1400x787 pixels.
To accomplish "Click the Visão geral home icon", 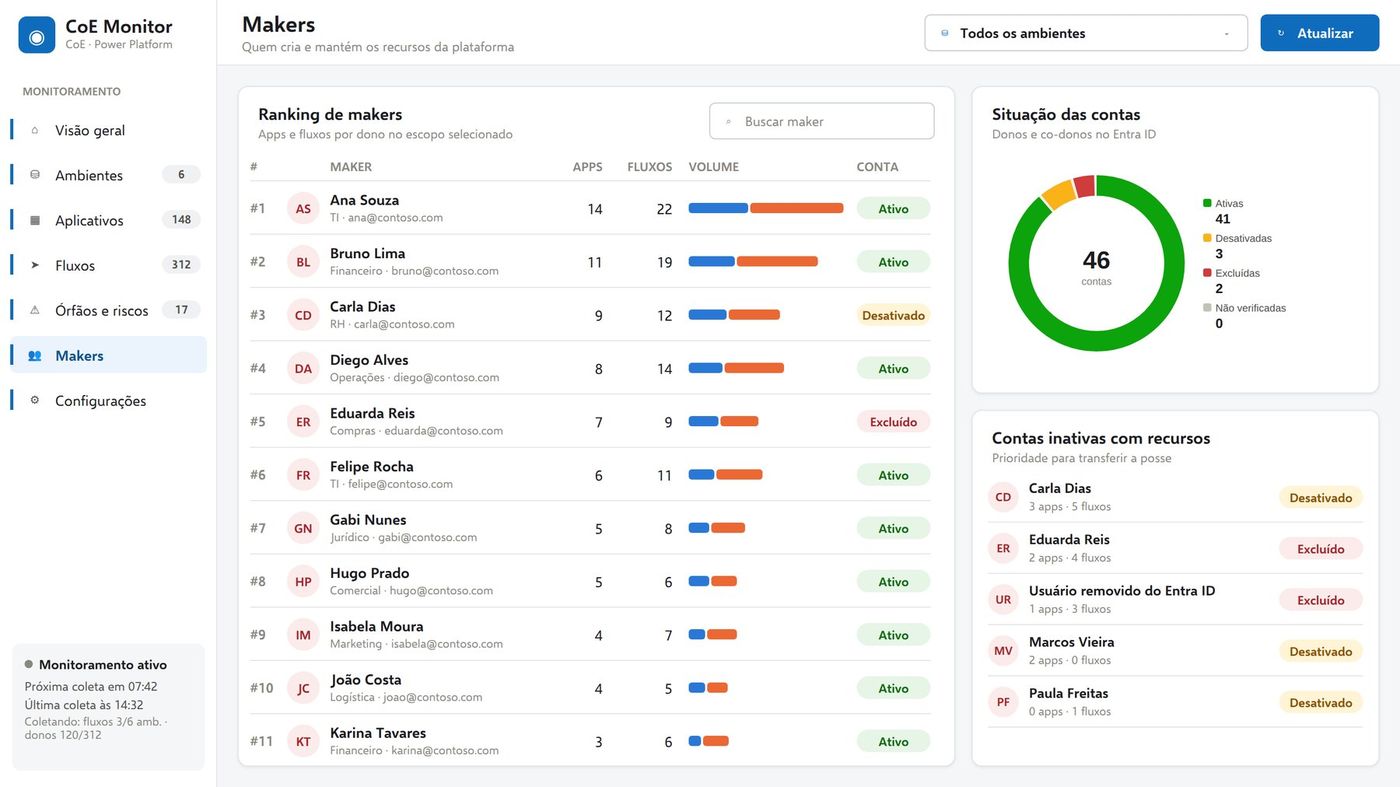I will point(35,130).
